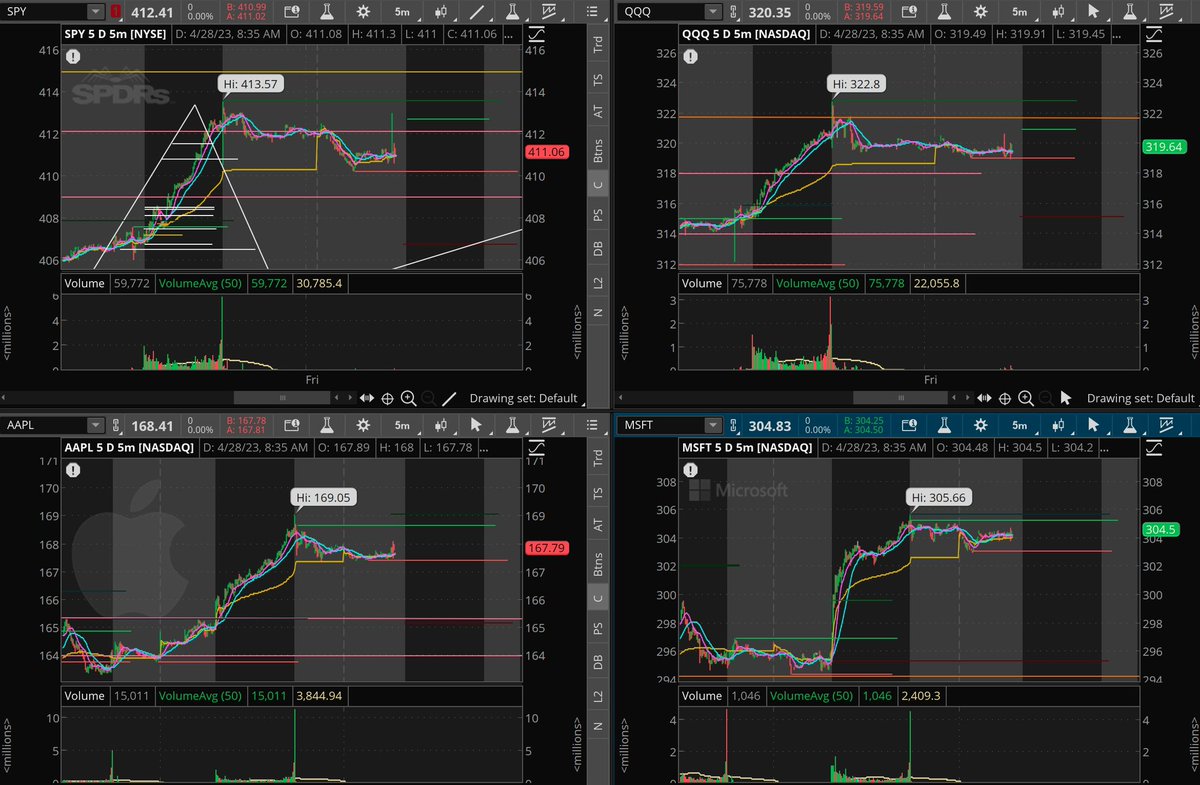This screenshot has width=1200, height=785.
Task: Click the red symbol link icon beside SPY
Action: point(115,12)
